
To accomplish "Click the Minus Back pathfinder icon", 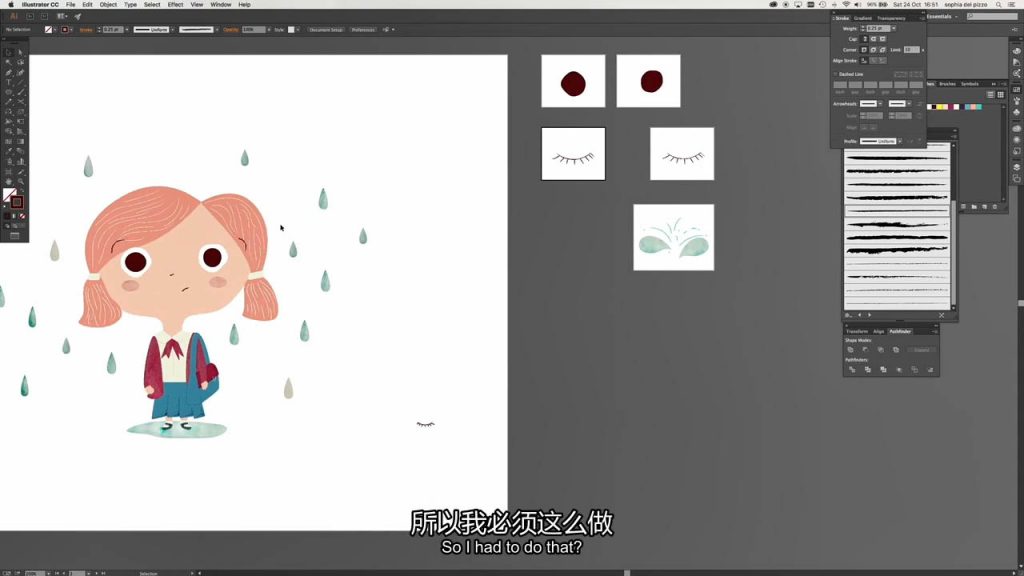I will (930, 370).
